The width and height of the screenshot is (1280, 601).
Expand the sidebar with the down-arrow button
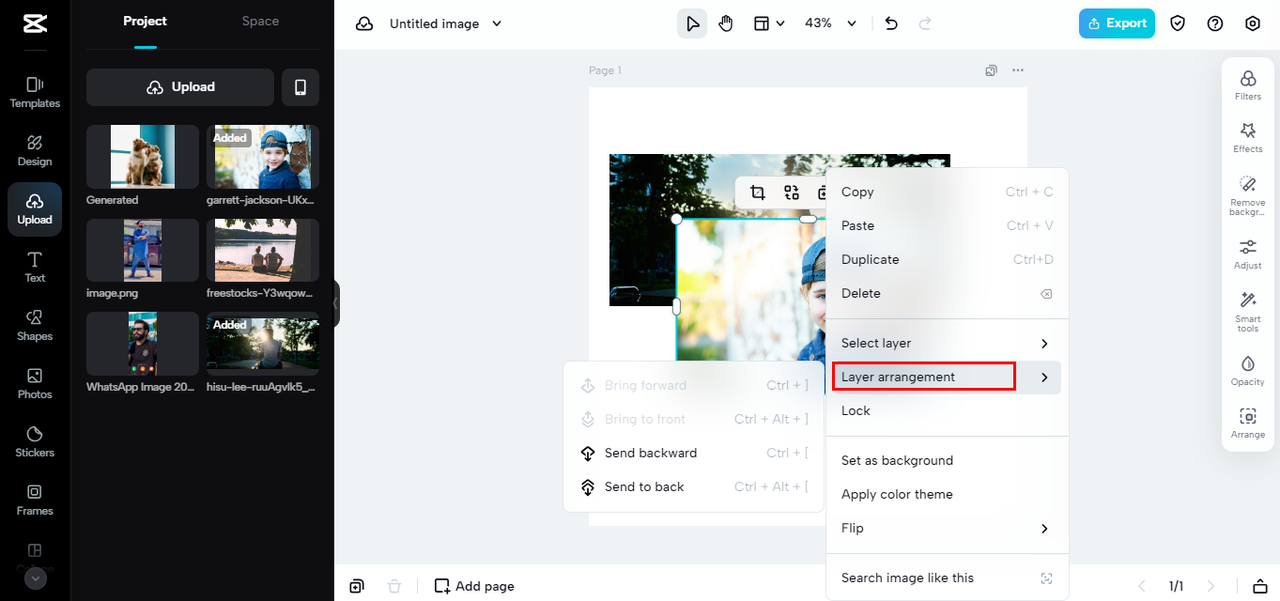tap(35, 578)
